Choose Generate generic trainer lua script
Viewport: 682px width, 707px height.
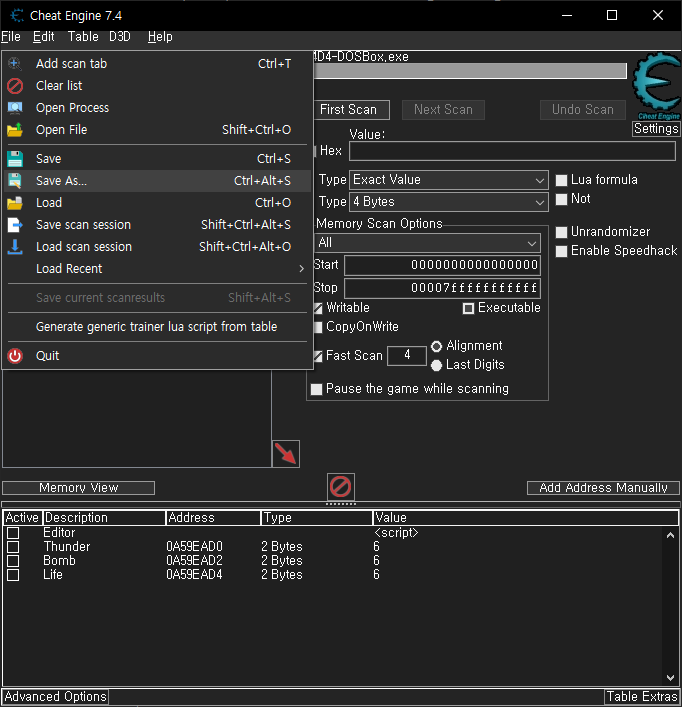pos(157,327)
